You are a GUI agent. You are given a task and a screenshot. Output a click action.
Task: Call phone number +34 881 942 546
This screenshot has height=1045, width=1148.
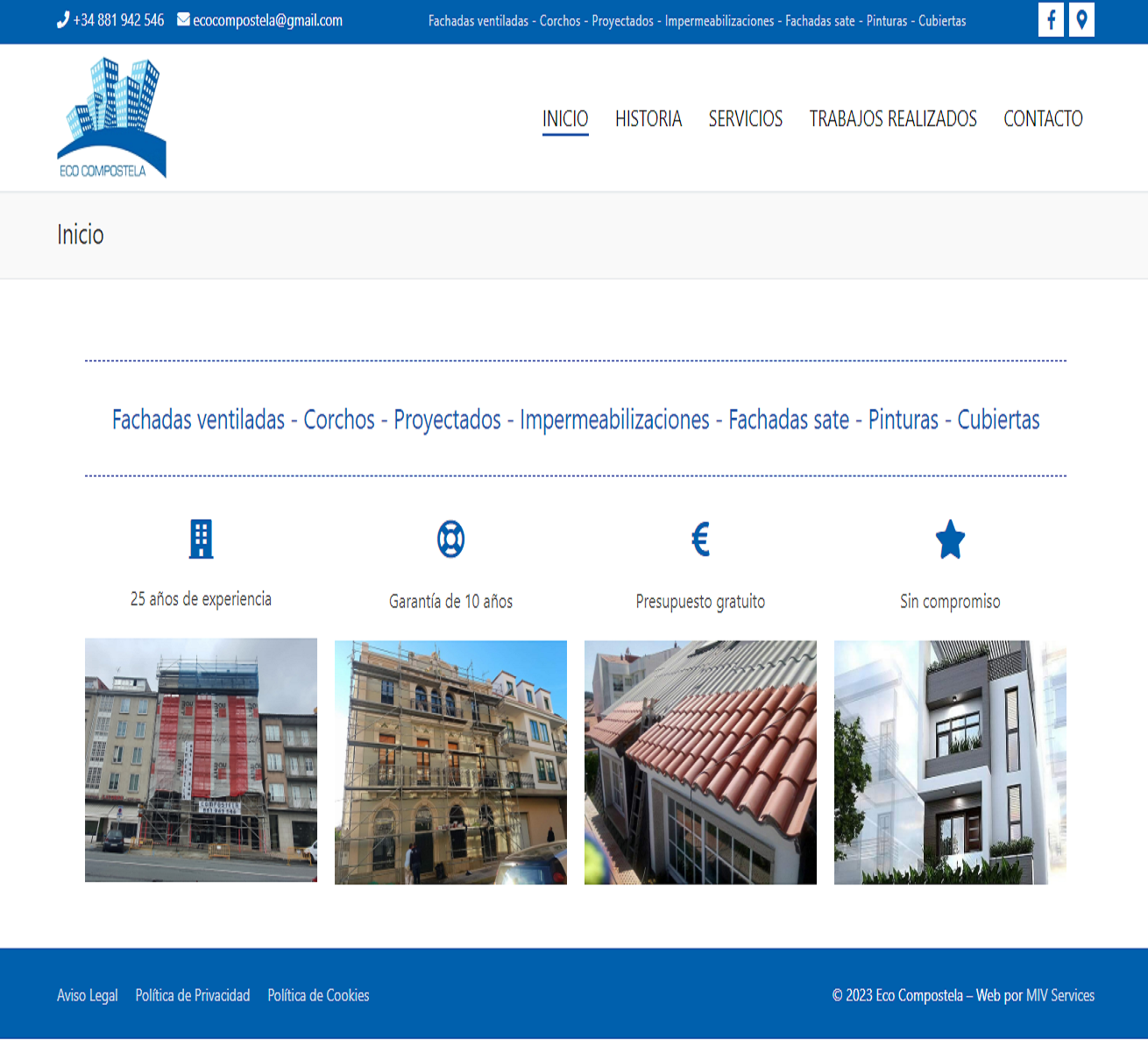click(118, 20)
